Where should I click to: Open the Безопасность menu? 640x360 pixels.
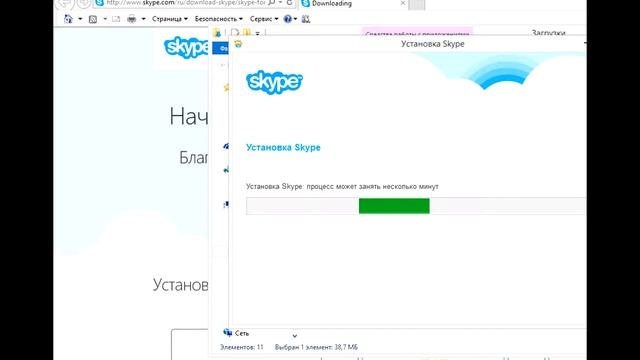pyautogui.click(x=218, y=19)
